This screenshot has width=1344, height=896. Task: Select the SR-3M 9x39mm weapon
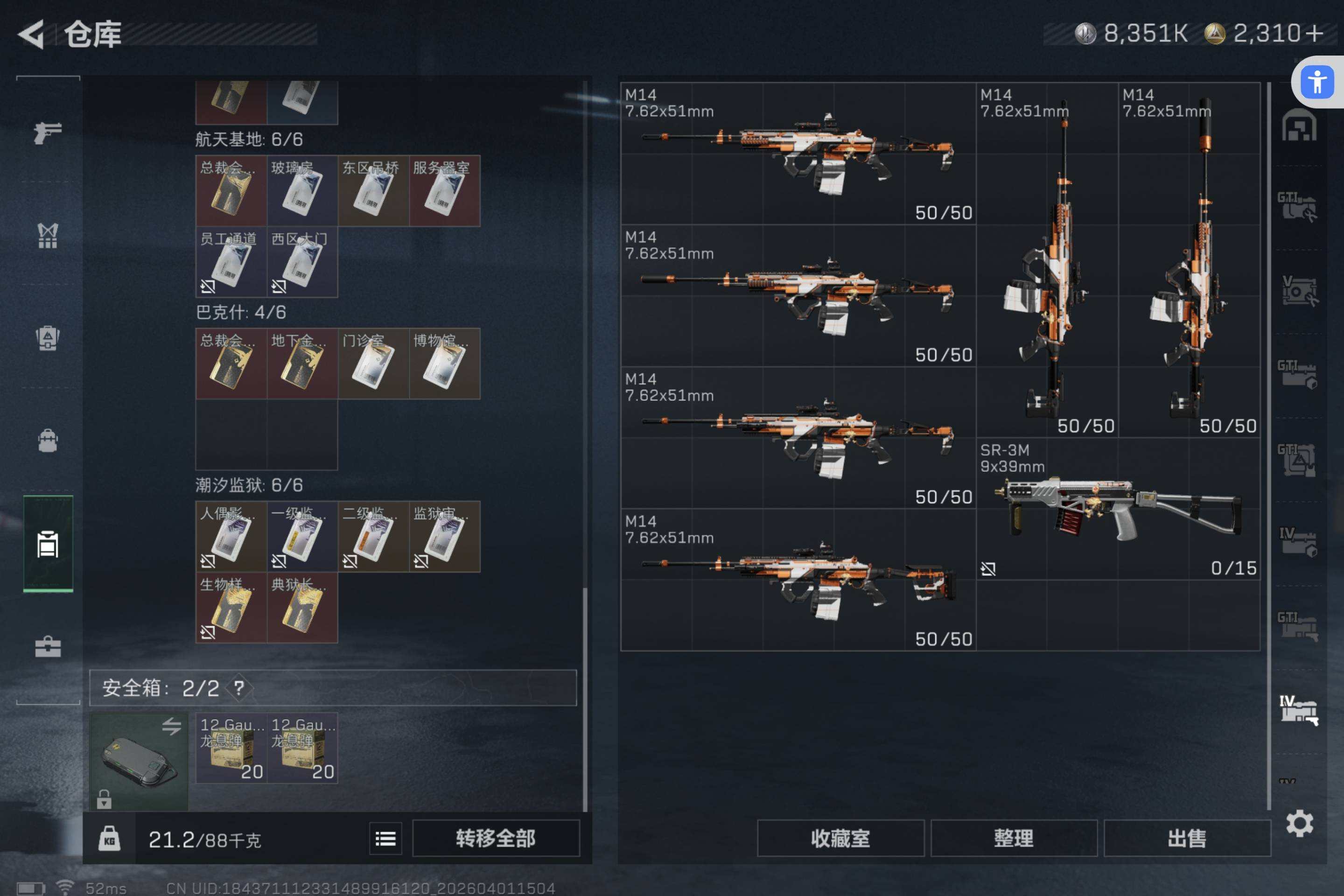point(1118,509)
